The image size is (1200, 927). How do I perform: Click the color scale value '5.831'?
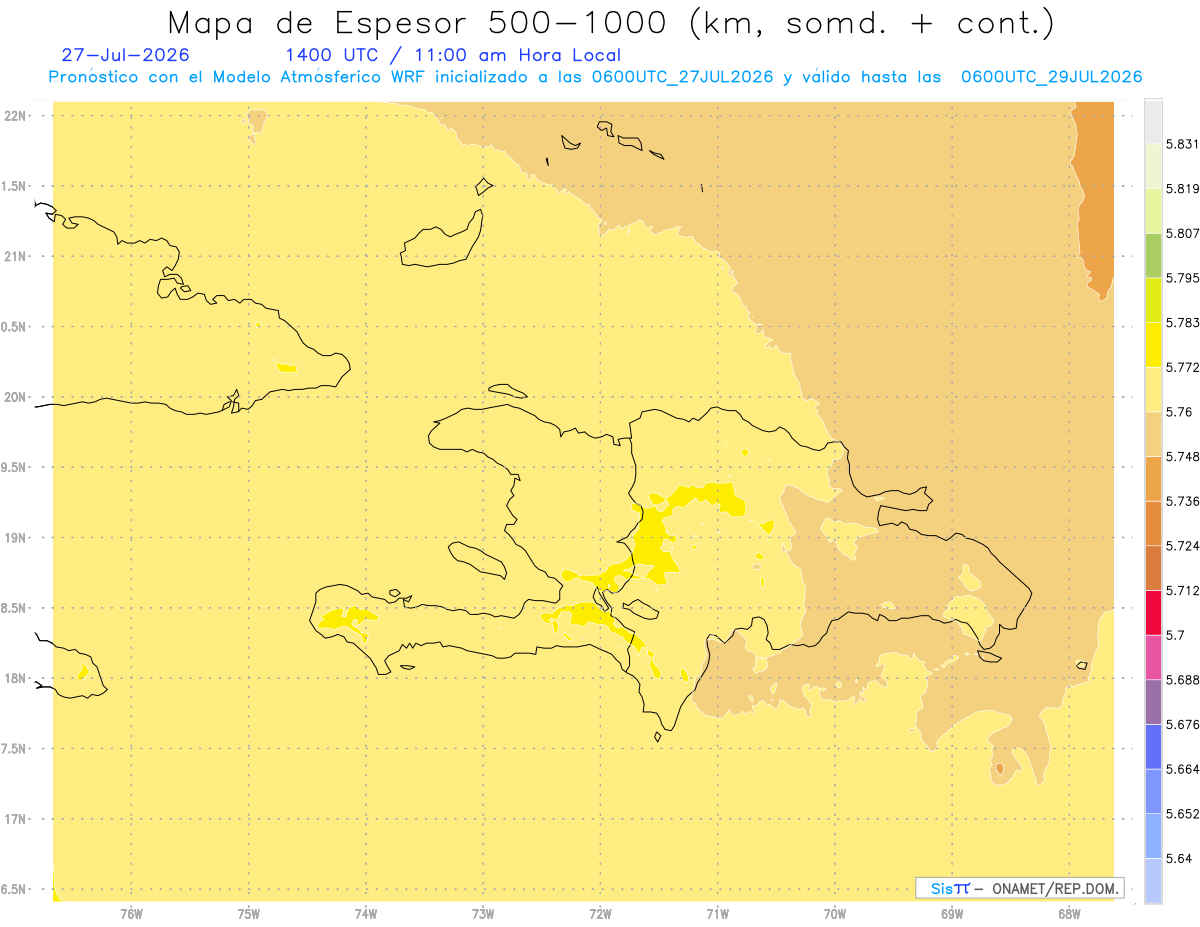(1182, 144)
